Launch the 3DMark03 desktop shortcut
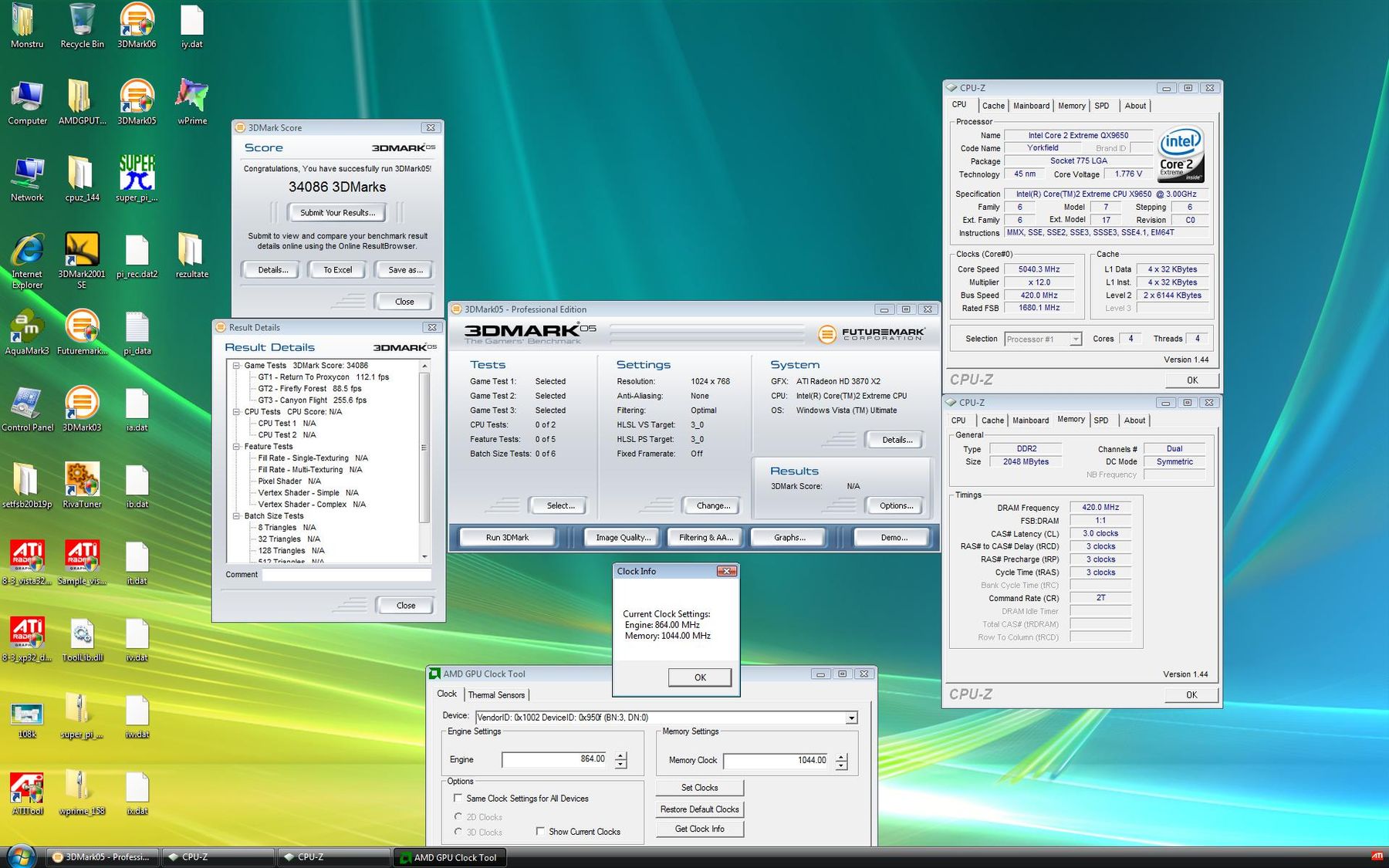Viewport: 1389px width, 868px height. pyautogui.click(x=82, y=409)
